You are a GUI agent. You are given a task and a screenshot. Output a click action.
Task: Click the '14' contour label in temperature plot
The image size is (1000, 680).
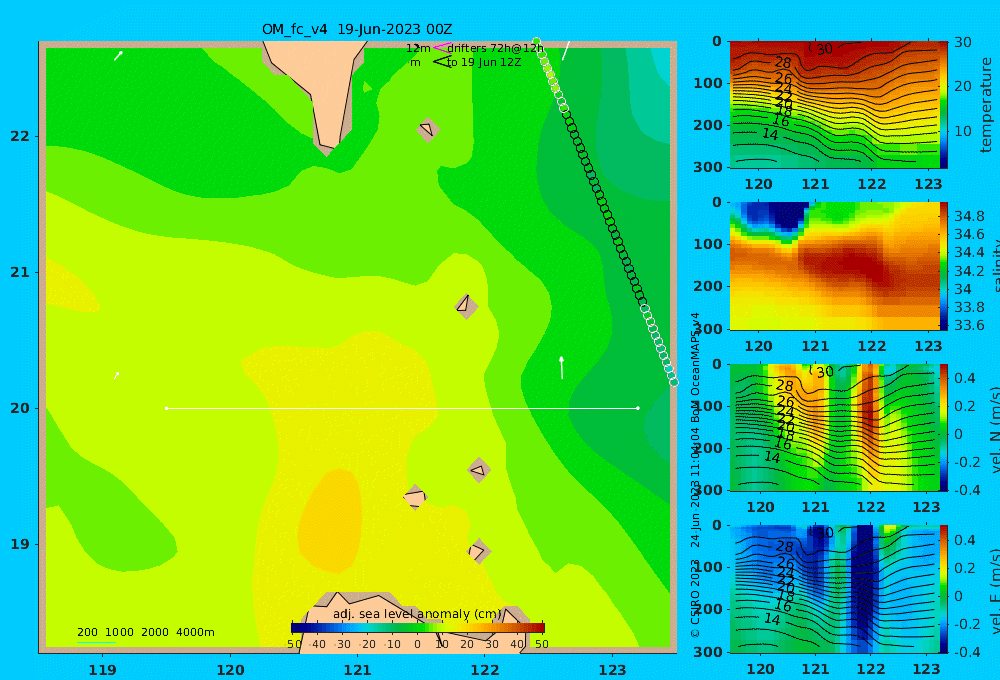[770, 134]
